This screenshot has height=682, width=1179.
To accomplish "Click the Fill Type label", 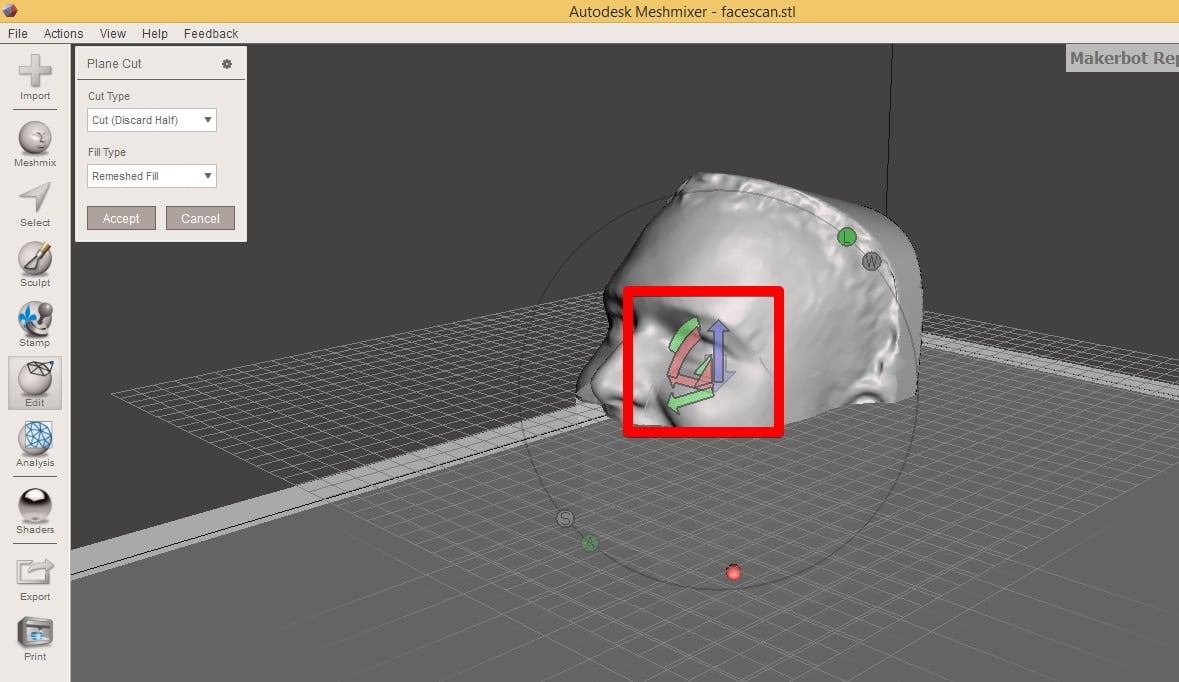I will pyautogui.click(x=107, y=152).
